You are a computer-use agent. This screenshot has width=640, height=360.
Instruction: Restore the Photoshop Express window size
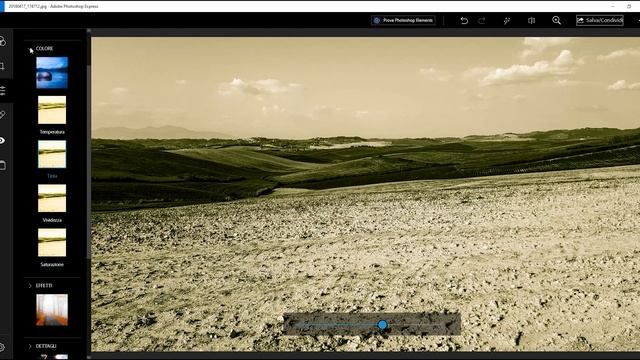(x=629, y=6)
